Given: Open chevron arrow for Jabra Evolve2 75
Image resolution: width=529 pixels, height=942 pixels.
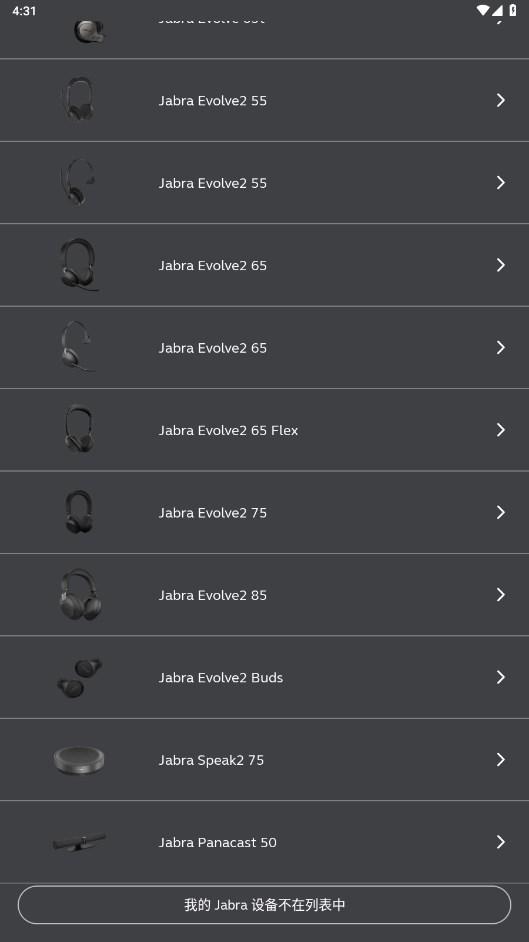Looking at the screenshot, I should [x=501, y=512].
